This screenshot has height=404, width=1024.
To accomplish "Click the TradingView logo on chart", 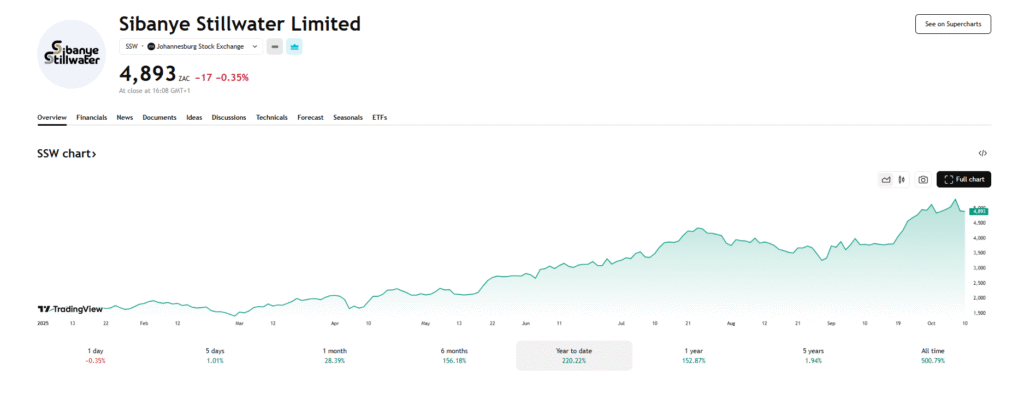I will [x=70, y=309].
